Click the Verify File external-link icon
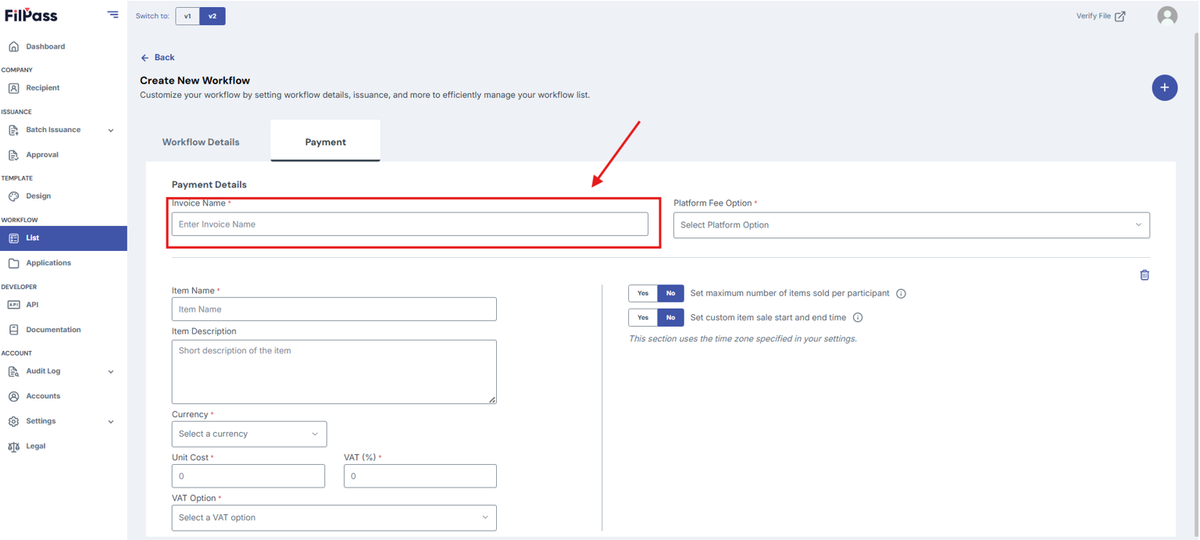 click(1120, 16)
